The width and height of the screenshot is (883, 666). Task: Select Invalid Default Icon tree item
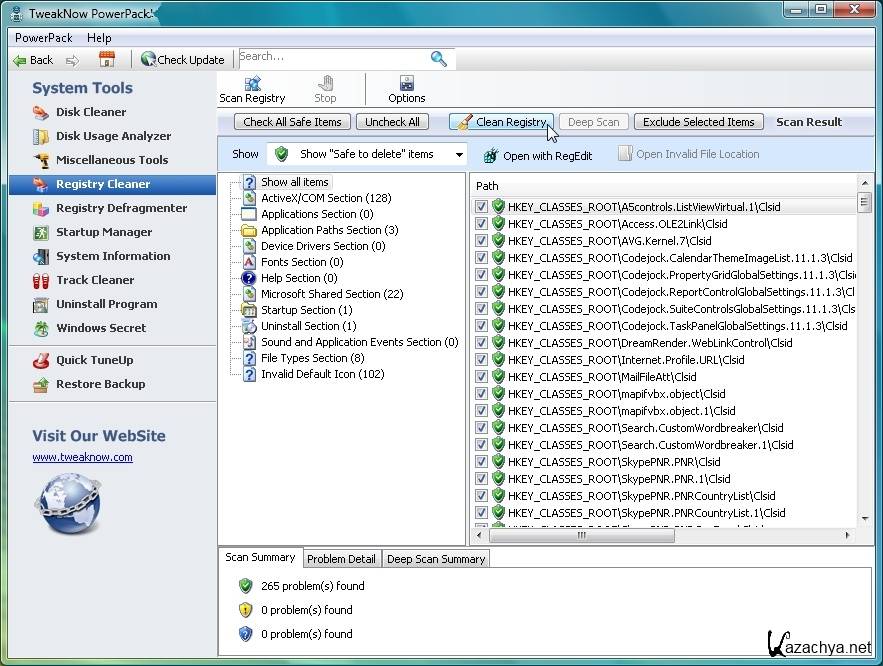click(322, 374)
